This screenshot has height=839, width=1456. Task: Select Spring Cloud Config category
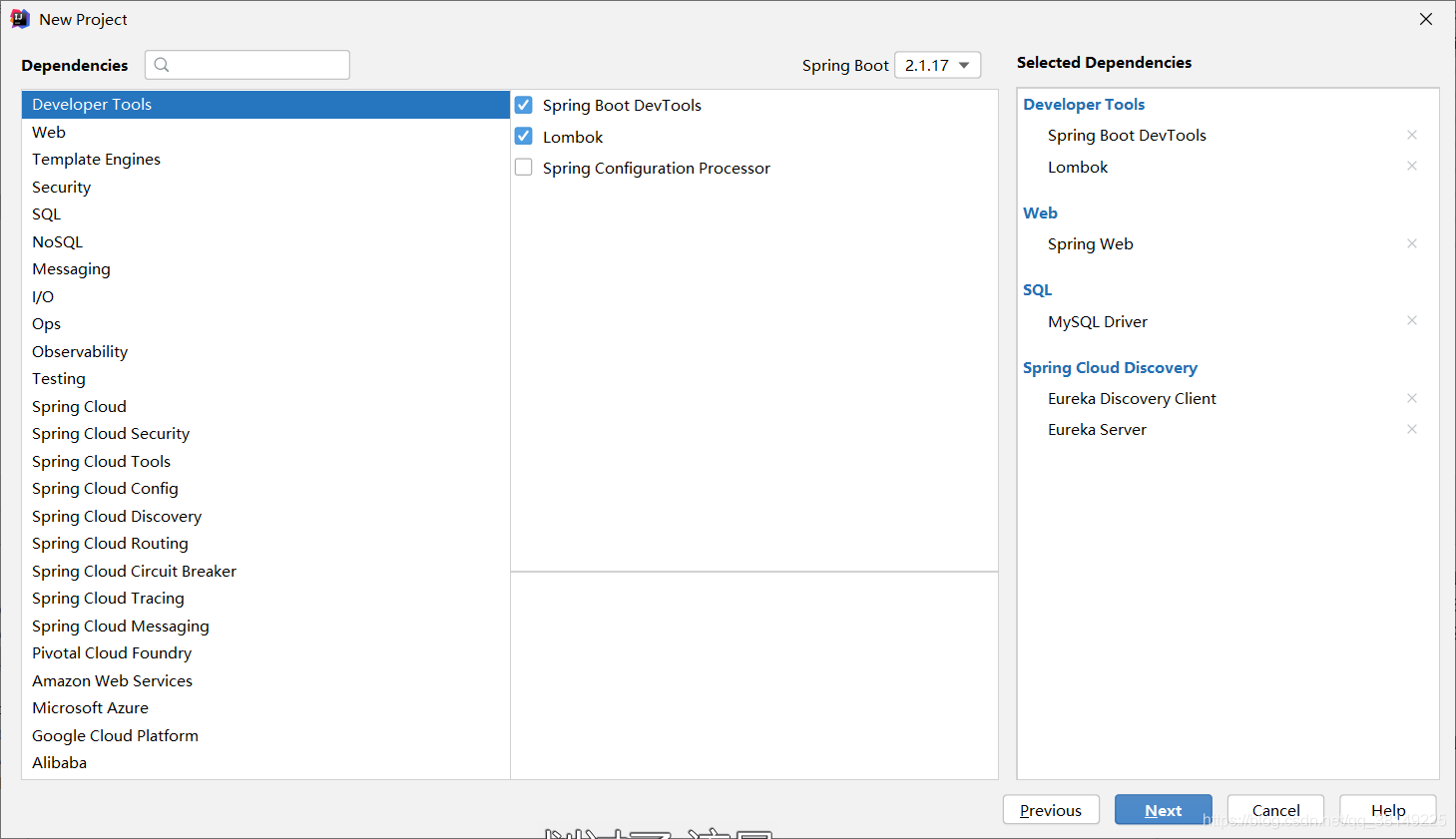point(265,489)
